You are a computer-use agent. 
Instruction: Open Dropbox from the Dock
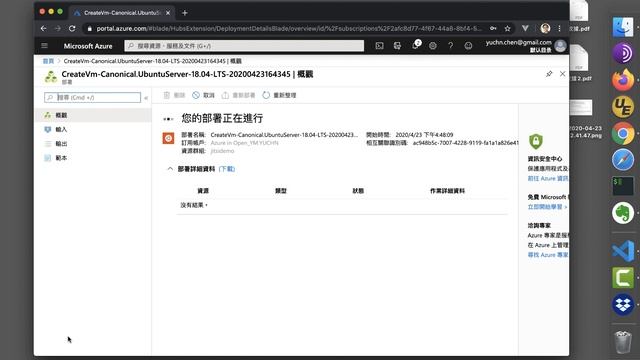point(623,305)
